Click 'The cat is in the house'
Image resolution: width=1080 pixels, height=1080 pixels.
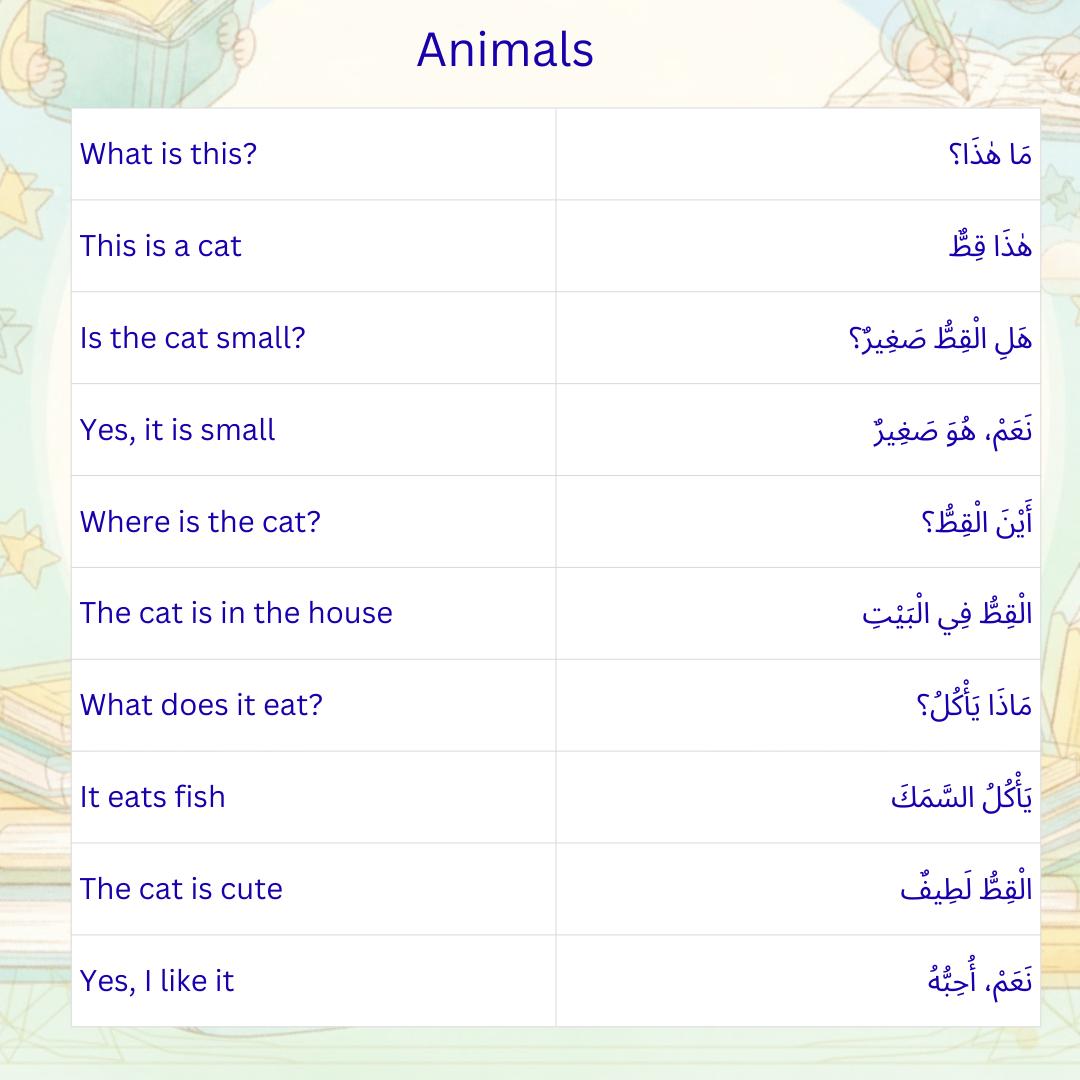tap(236, 613)
